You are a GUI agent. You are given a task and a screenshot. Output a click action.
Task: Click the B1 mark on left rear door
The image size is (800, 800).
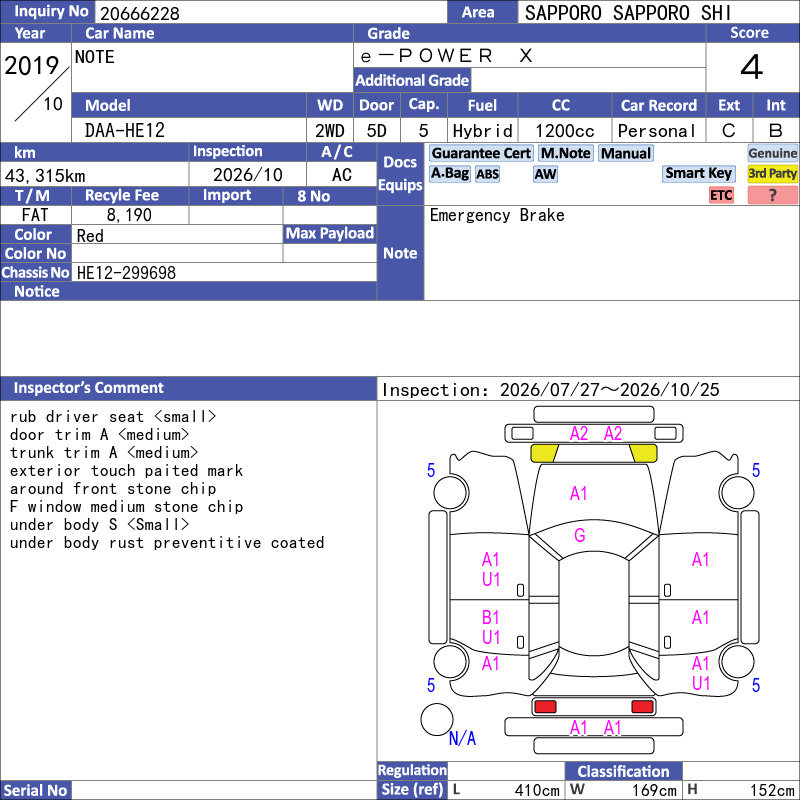pyautogui.click(x=490, y=617)
